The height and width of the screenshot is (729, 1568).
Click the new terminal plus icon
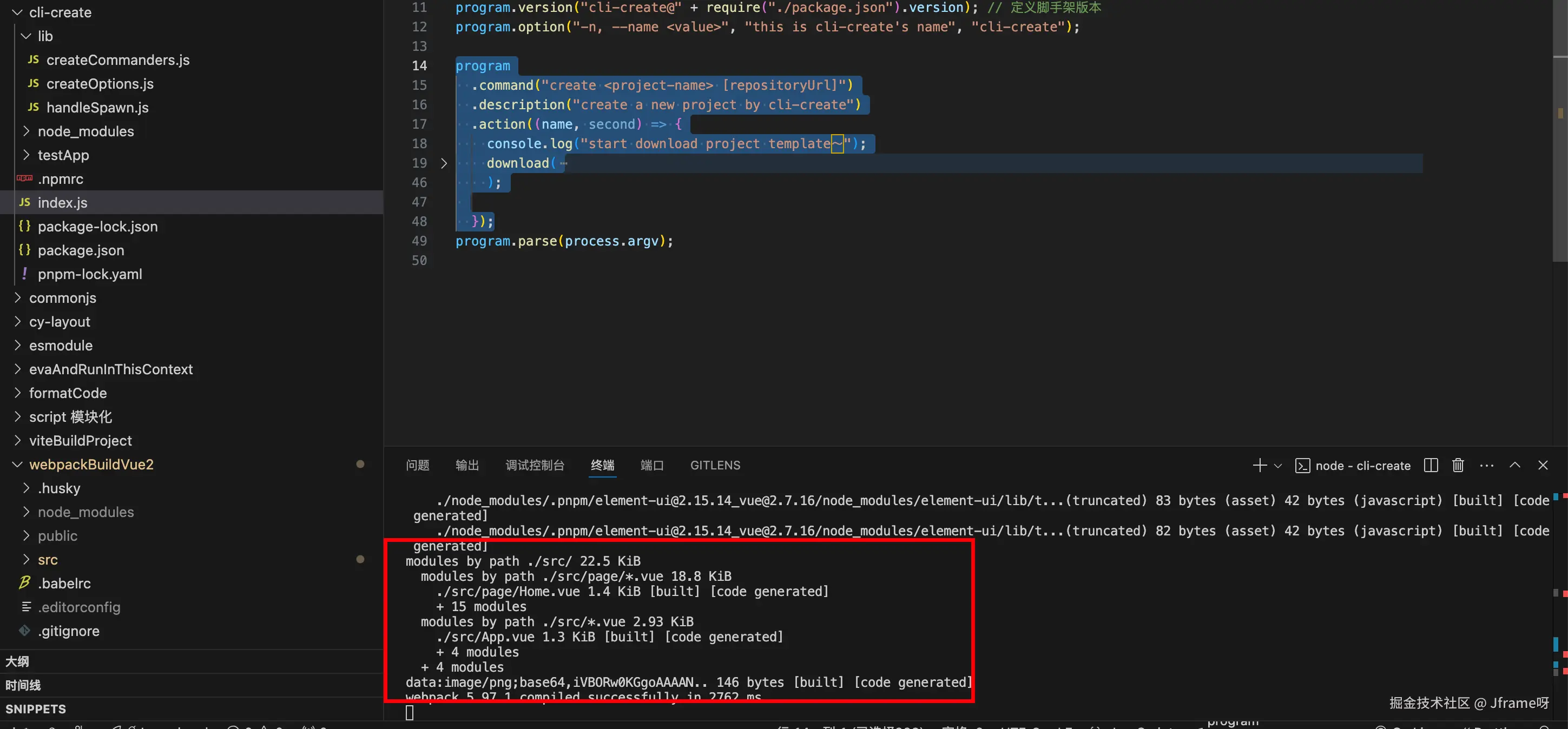click(x=1260, y=466)
